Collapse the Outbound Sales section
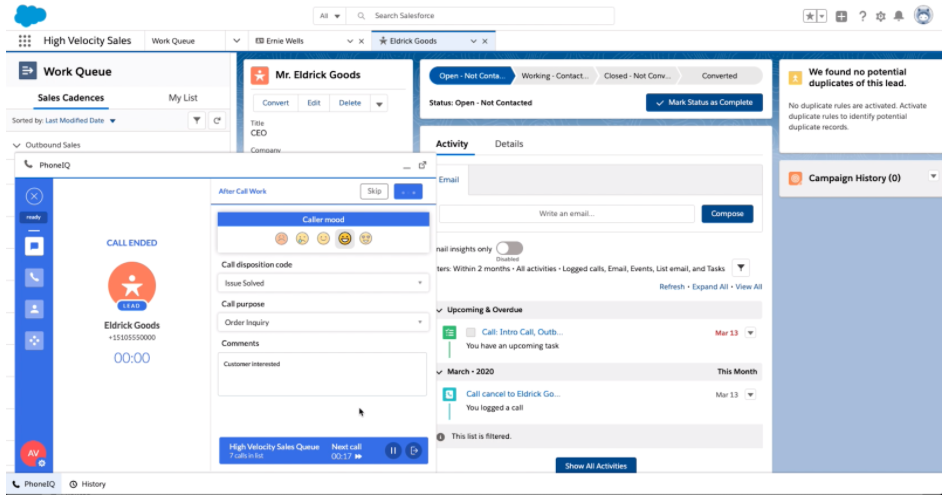Image resolution: width=947 pixels, height=501 pixels. tap(16, 145)
